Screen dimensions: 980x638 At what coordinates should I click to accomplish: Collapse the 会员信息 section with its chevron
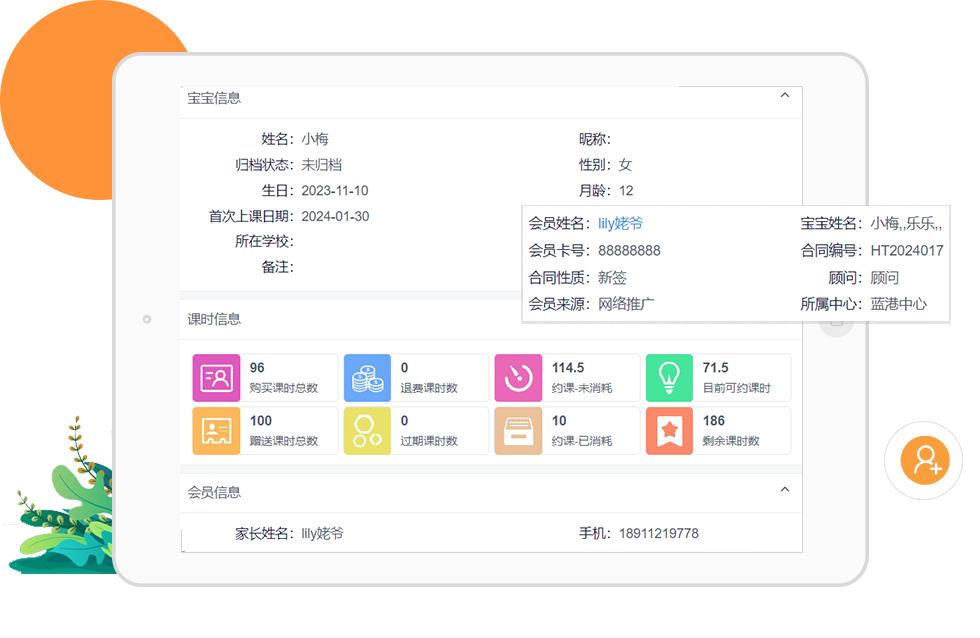(785, 490)
